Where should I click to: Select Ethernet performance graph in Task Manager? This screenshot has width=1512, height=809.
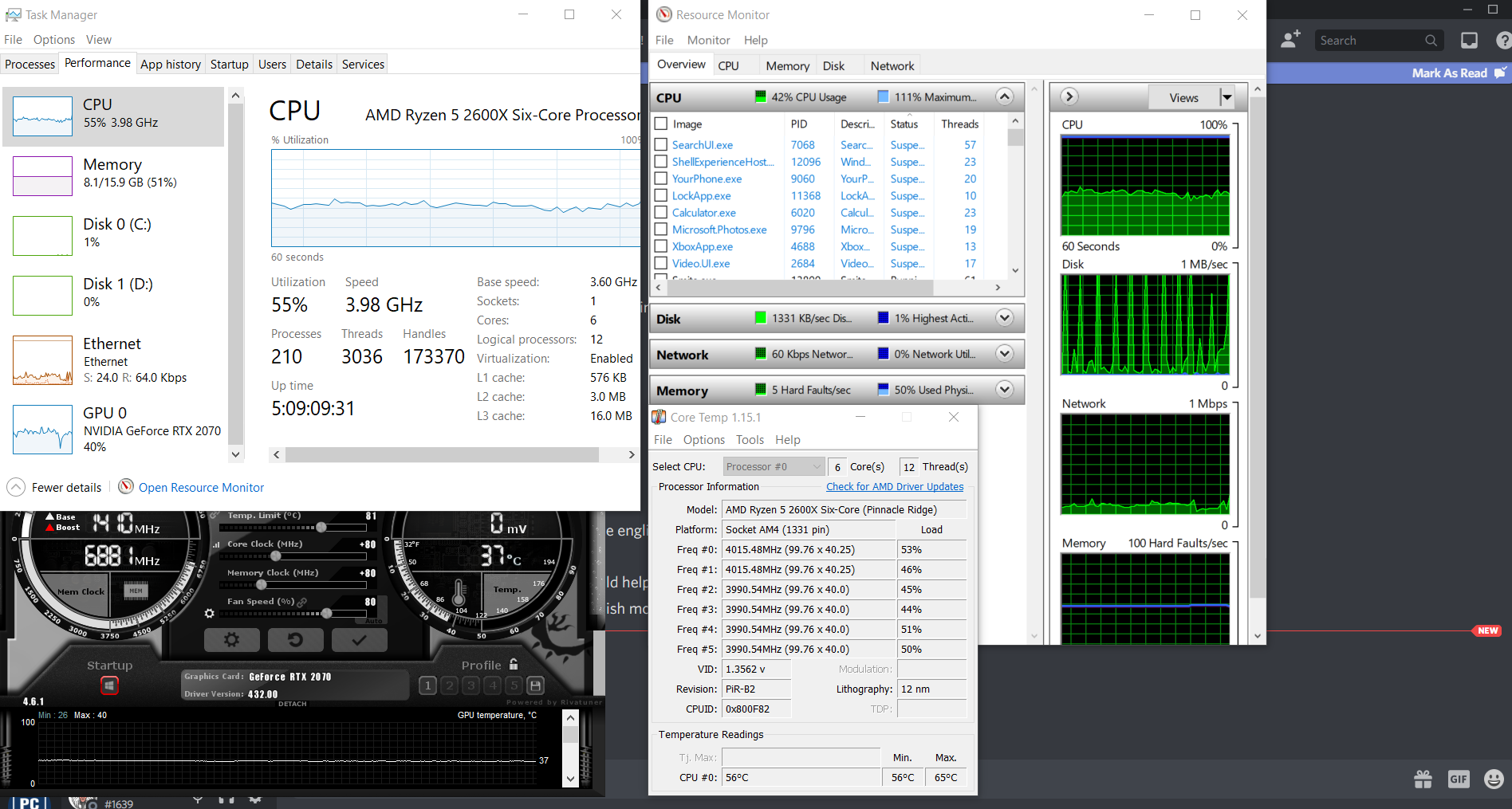click(x=43, y=360)
